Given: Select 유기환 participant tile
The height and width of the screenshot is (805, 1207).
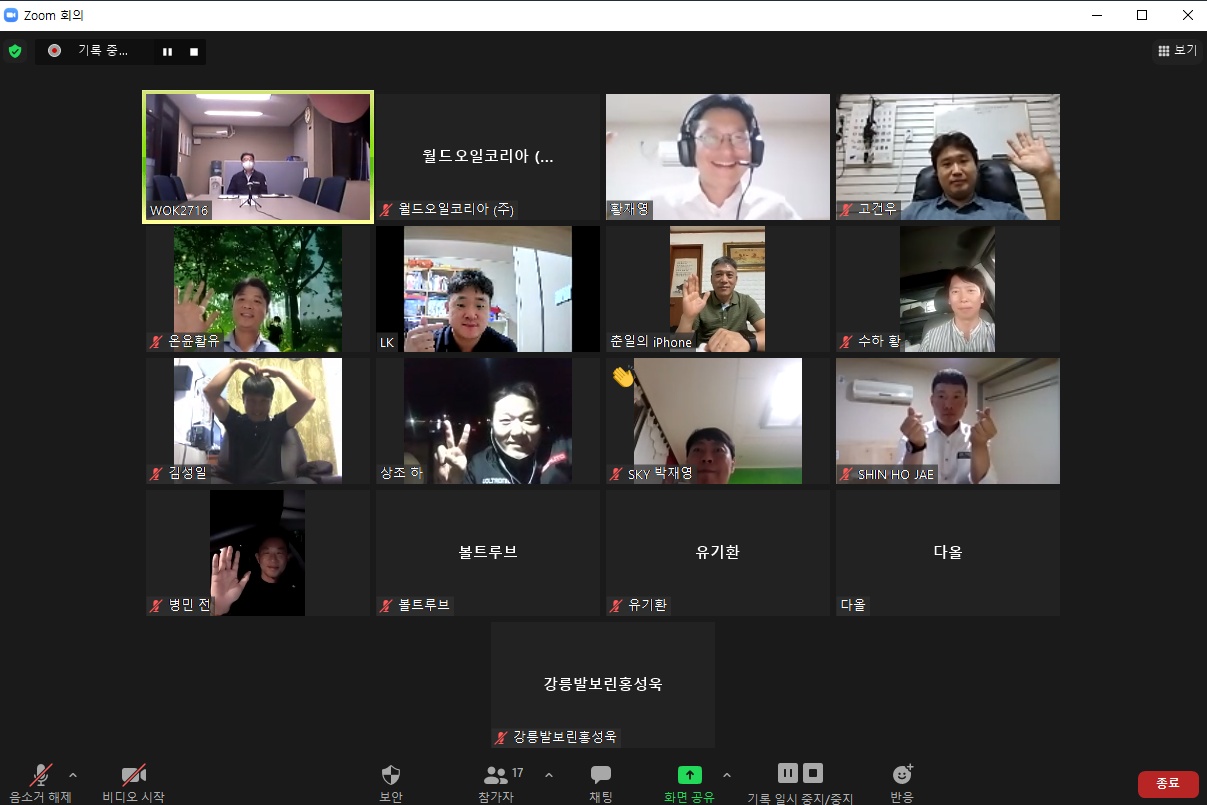Looking at the screenshot, I should [x=718, y=553].
